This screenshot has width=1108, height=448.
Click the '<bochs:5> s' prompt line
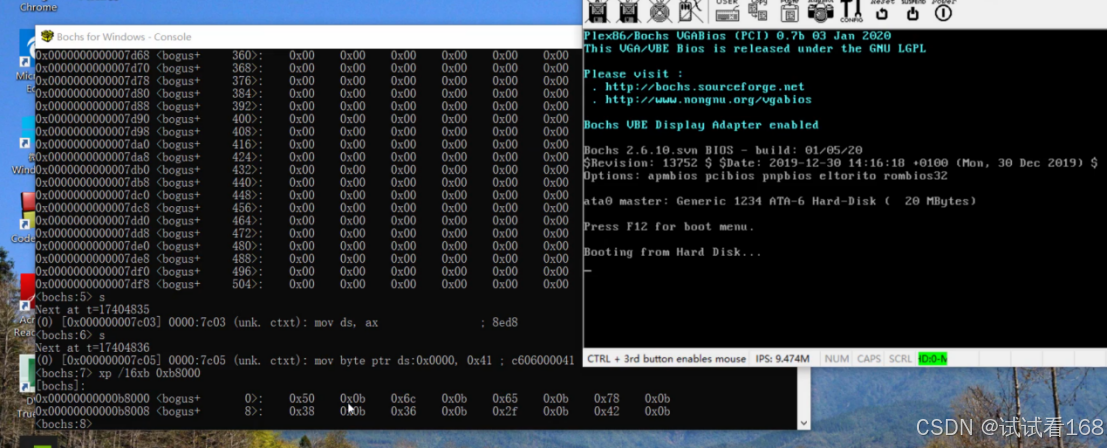(x=70, y=297)
